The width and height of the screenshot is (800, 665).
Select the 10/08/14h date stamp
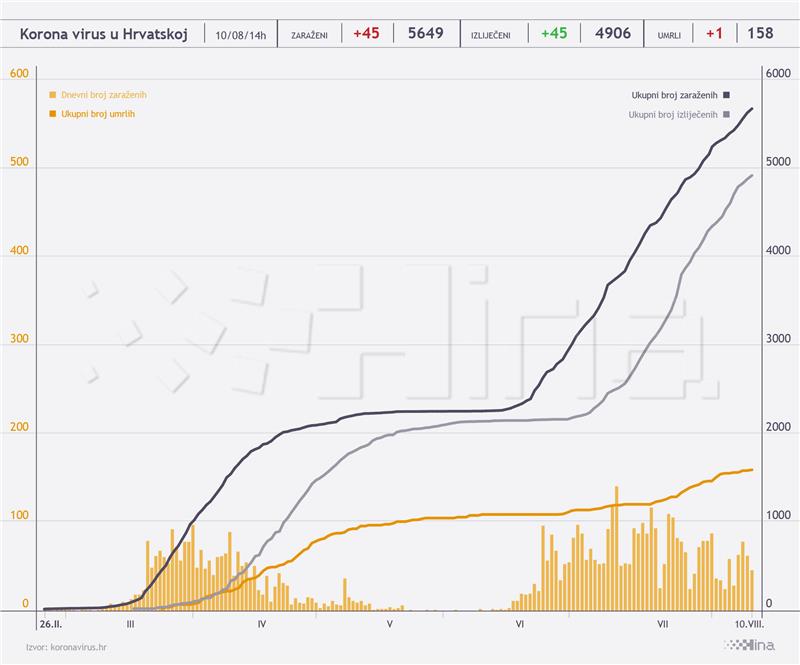point(241,35)
